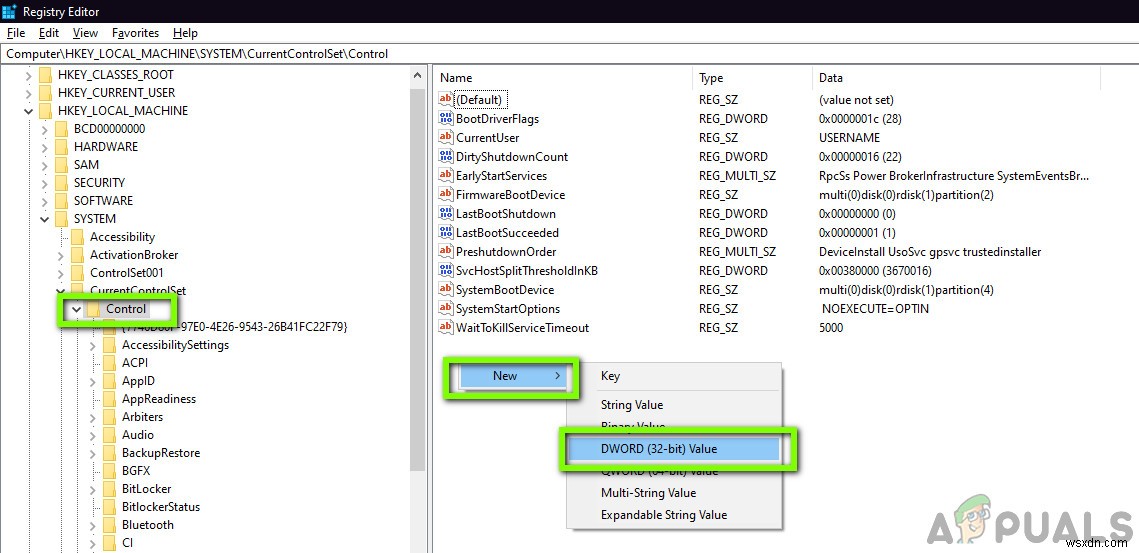Click the HKEY_CLASSES_ROOT folder icon

(x=46, y=74)
